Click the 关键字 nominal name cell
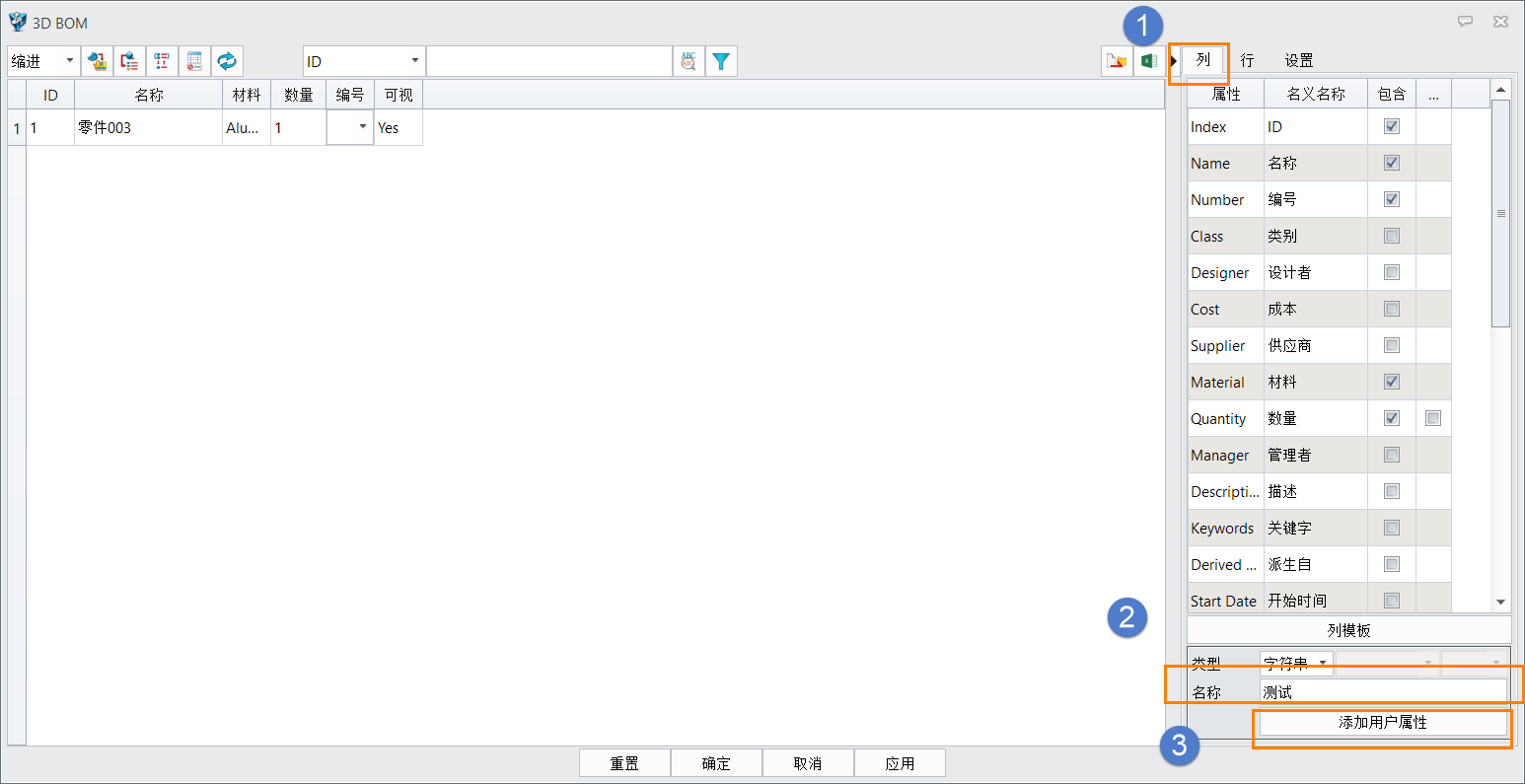The width and height of the screenshot is (1525, 784). (x=1316, y=528)
